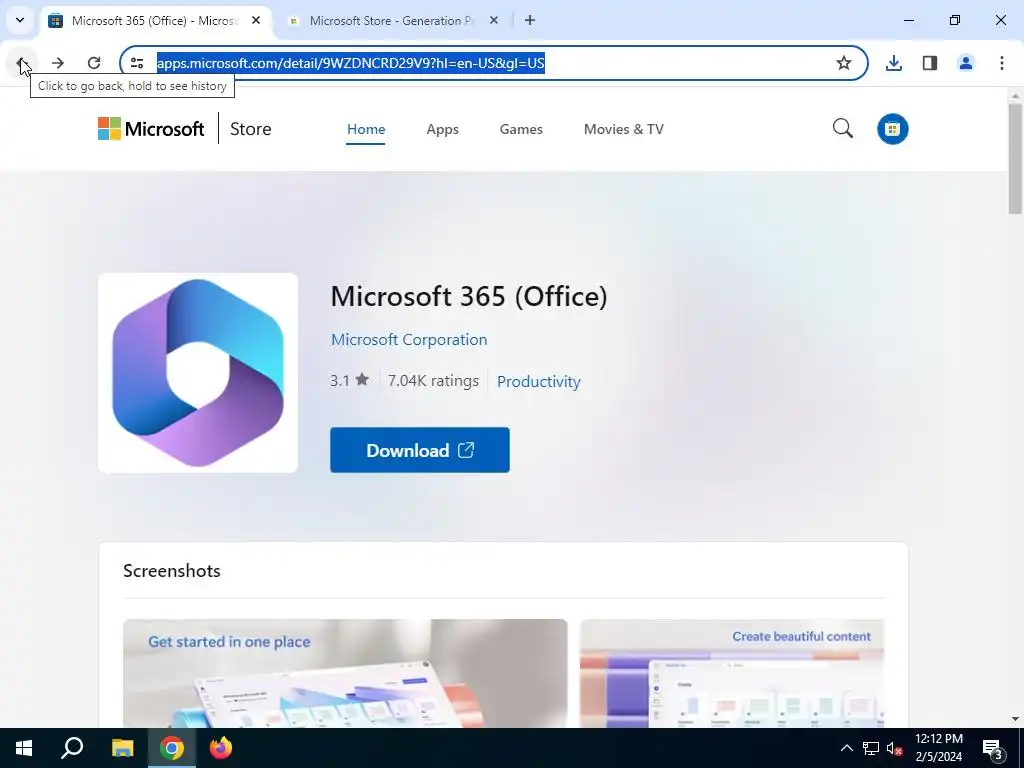
Task: Select the Home navigation item
Action: tap(366, 129)
